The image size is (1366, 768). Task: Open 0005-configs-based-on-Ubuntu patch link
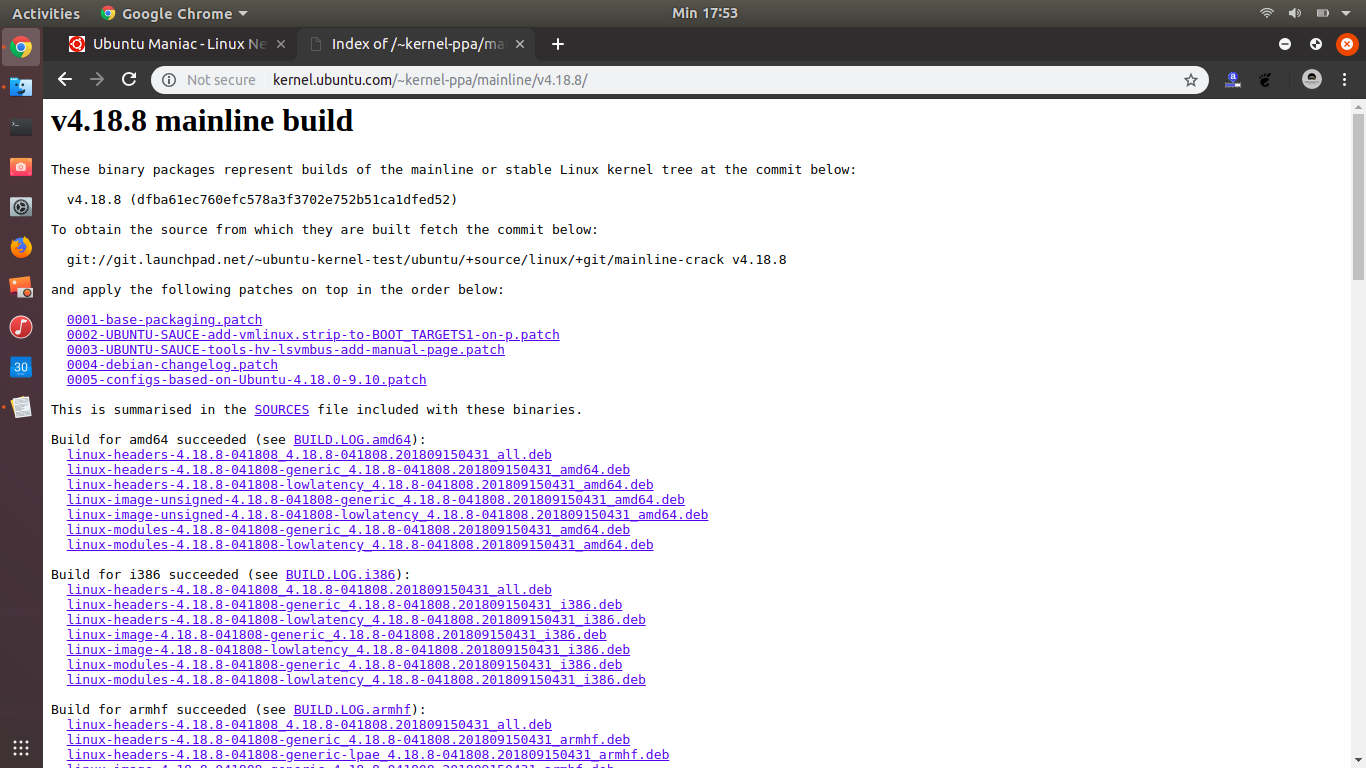(247, 380)
